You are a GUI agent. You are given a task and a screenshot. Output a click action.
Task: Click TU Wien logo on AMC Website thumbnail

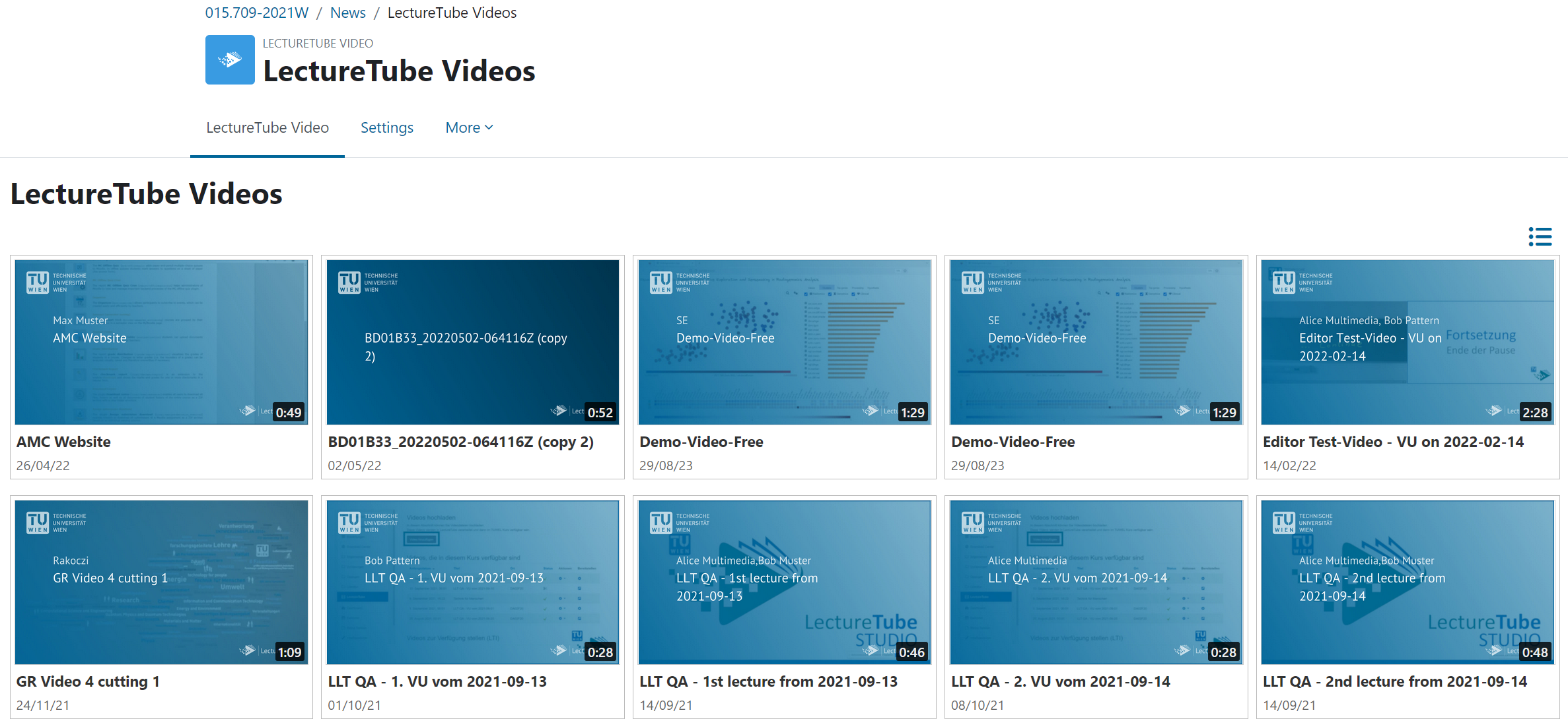click(56, 283)
